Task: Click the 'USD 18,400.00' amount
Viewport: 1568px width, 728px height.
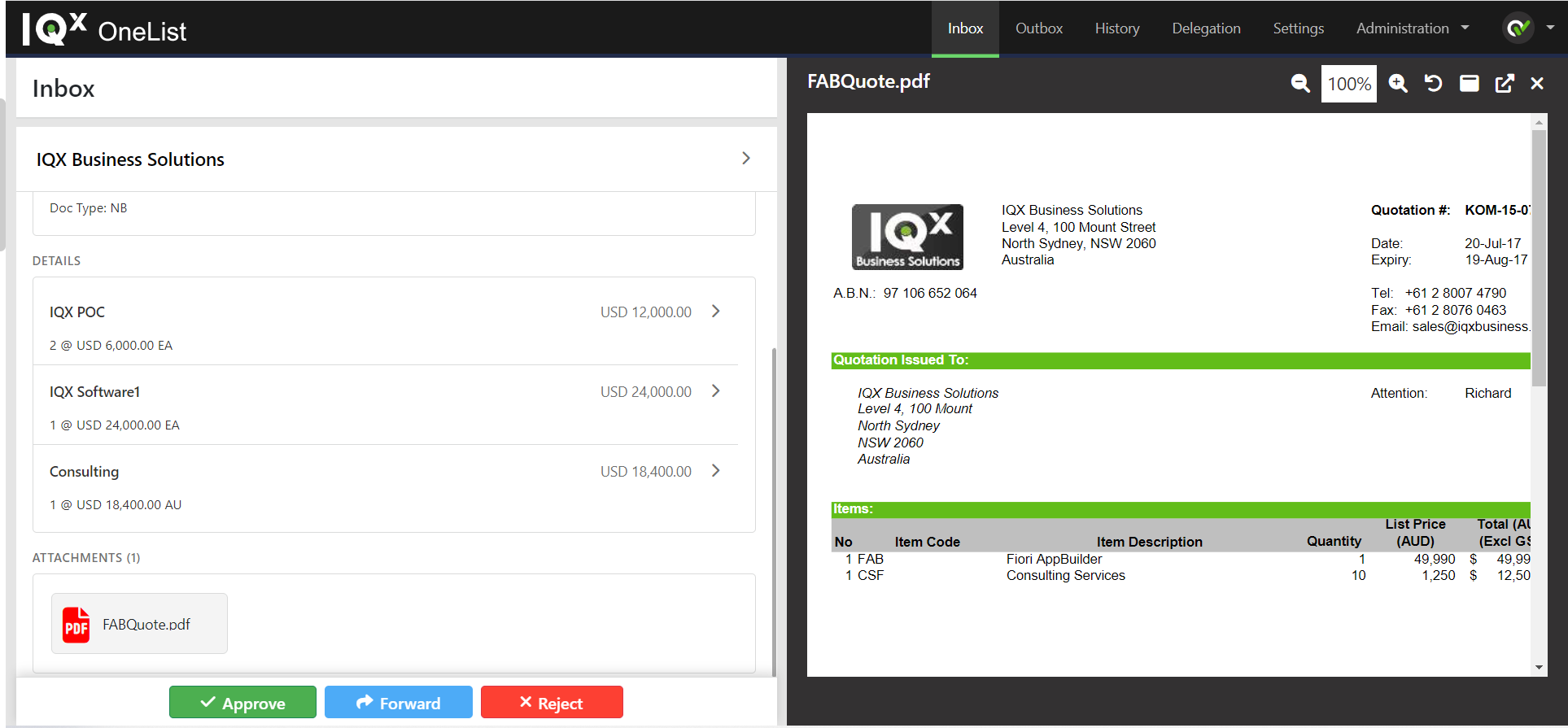Action: pos(646,472)
